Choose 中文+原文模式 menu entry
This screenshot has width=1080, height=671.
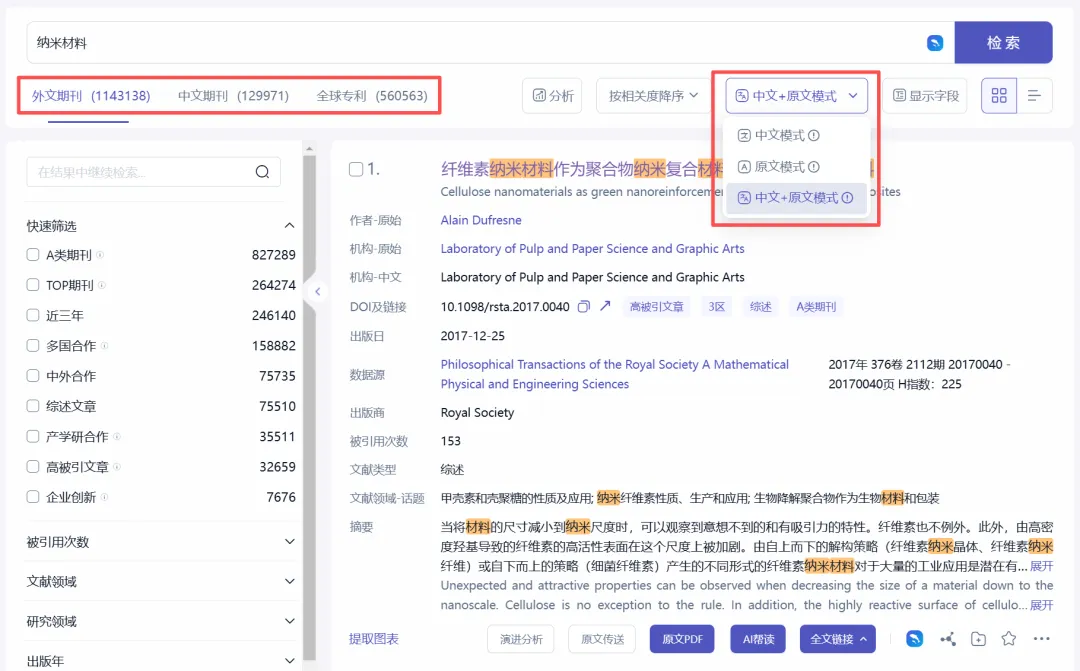click(796, 198)
